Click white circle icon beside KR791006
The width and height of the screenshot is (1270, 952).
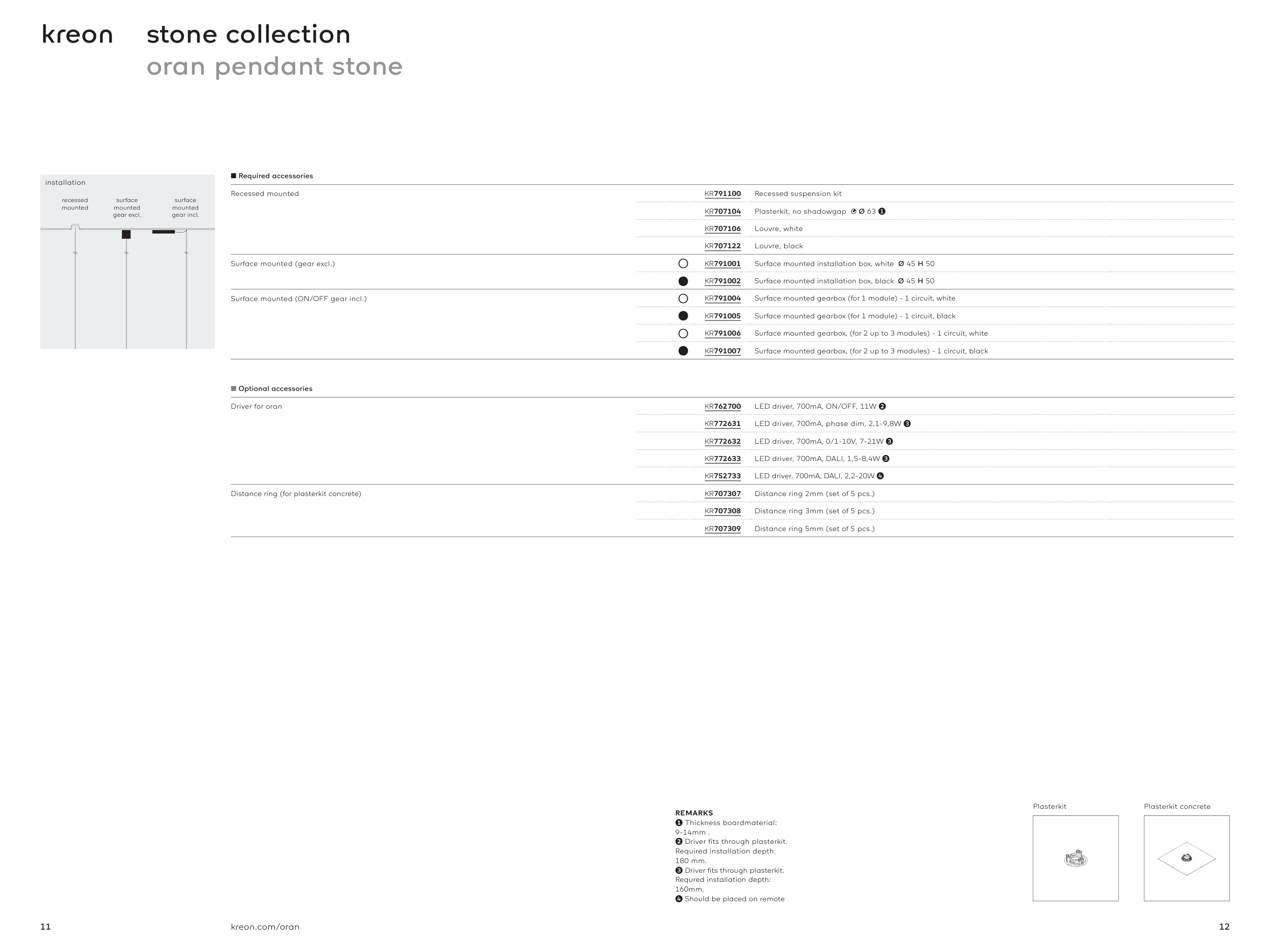point(683,334)
